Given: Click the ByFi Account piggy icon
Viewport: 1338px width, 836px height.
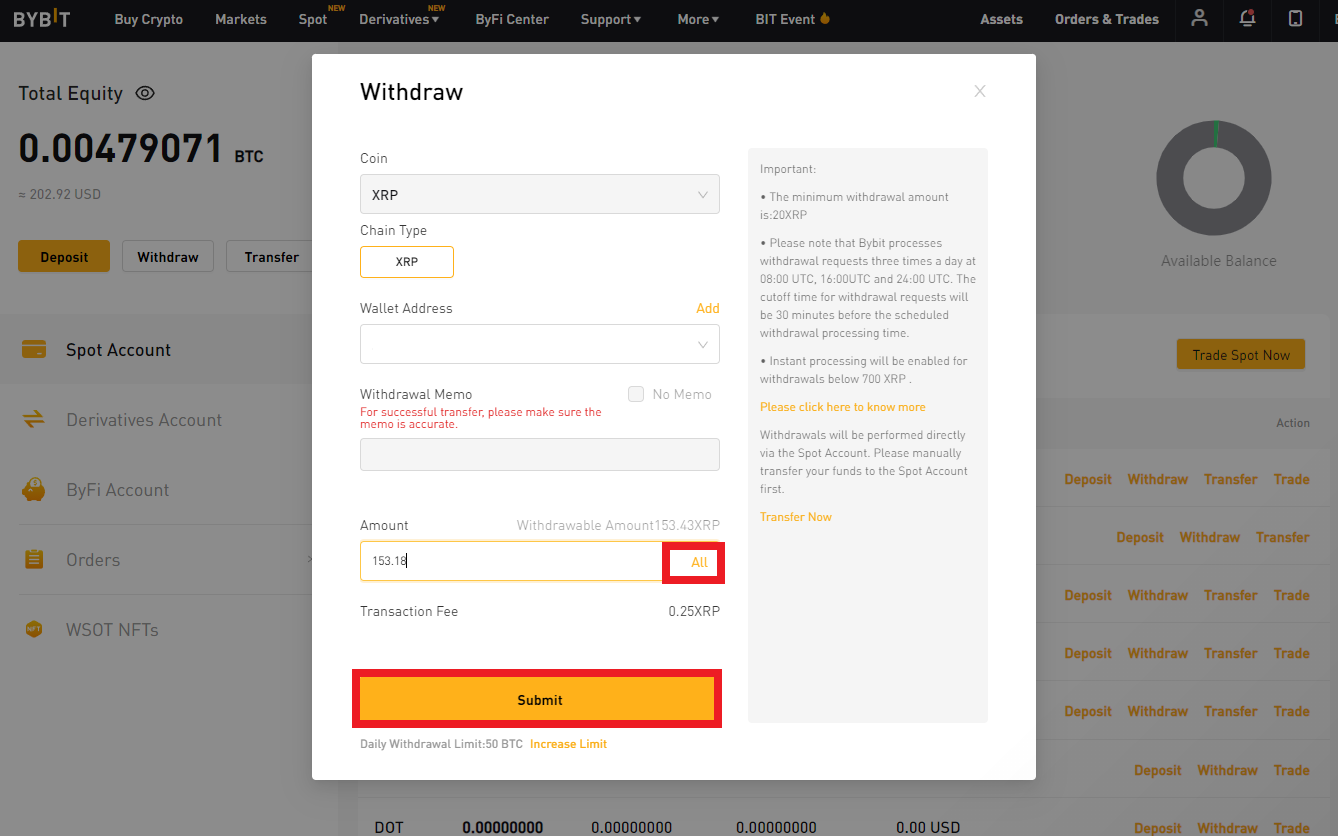Looking at the screenshot, I should 34,490.
